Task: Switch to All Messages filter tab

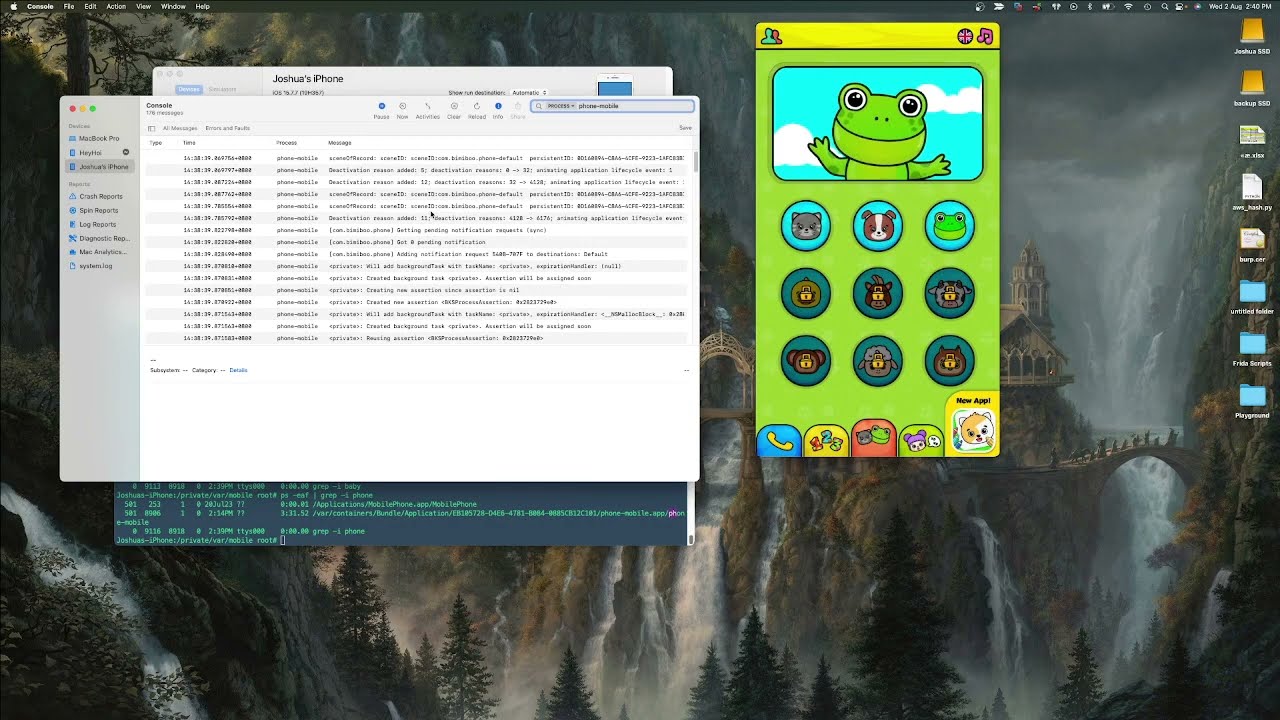Action: coord(180,128)
